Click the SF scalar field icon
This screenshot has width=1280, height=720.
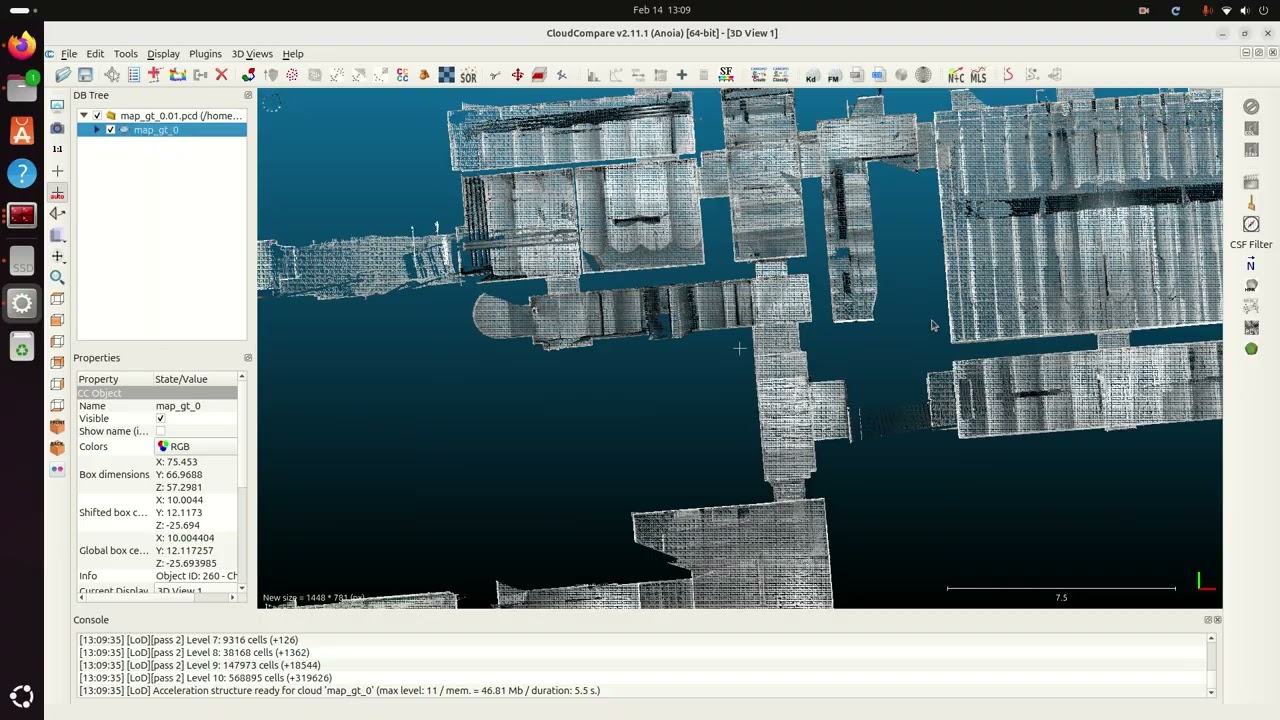click(x=726, y=75)
